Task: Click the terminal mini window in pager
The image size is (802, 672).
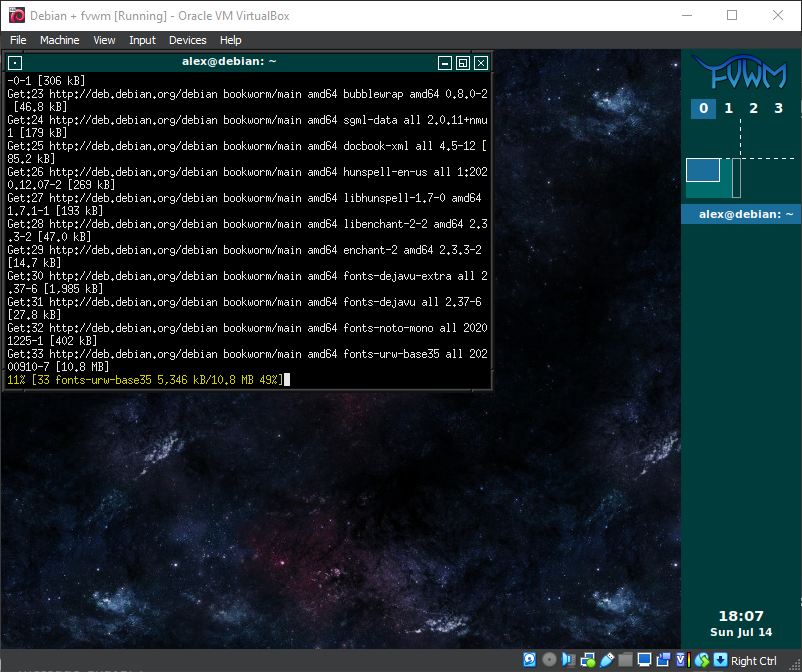Action: pos(703,170)
